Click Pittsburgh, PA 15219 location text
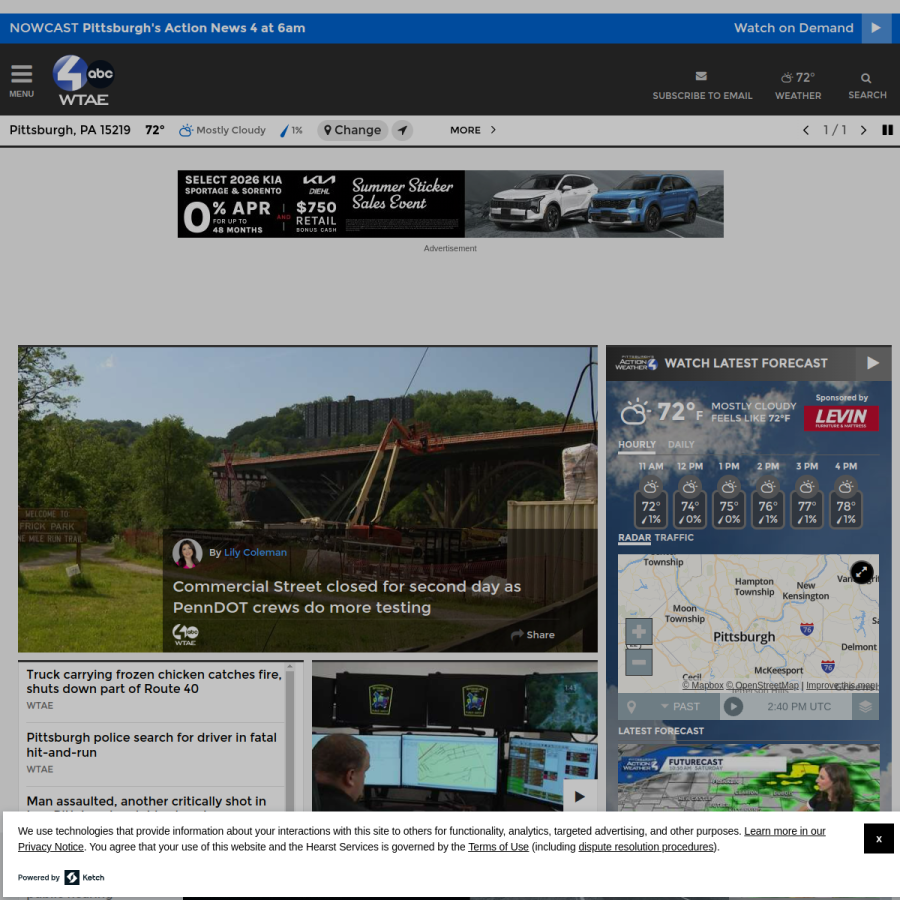The height and width of the screenshot is (900, 900). coord(69,130)
